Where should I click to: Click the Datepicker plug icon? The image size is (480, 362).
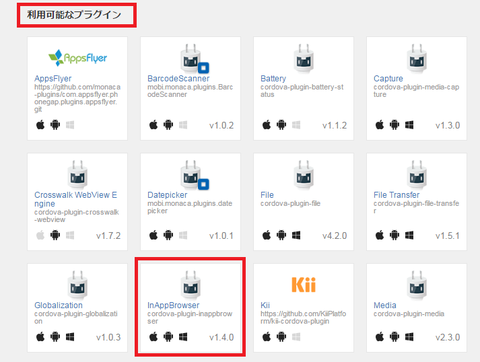tap(194, 175)
